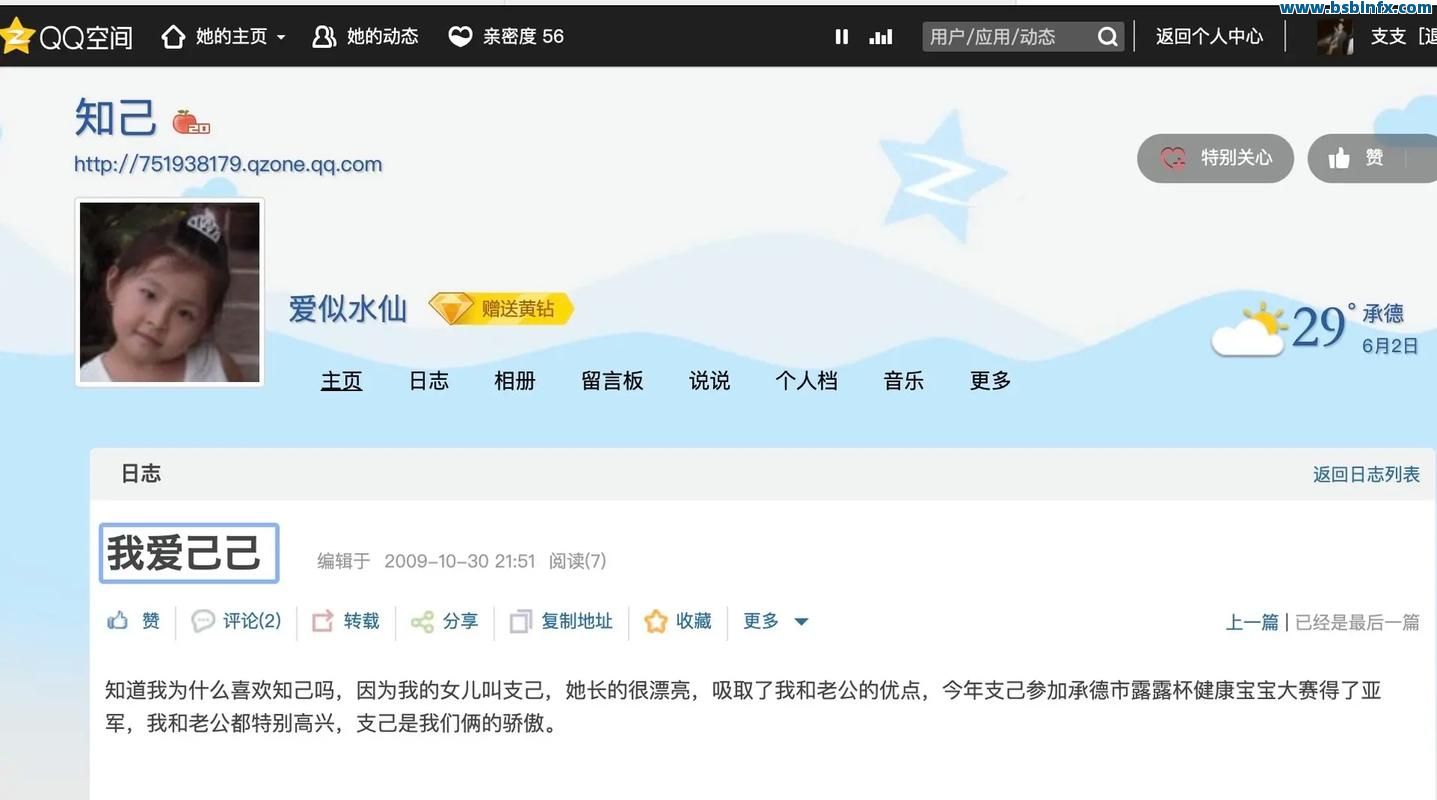1437x800 pixels.
Task: Like the post with thumbs-up 赞 icon
Action: coord(118,621)
